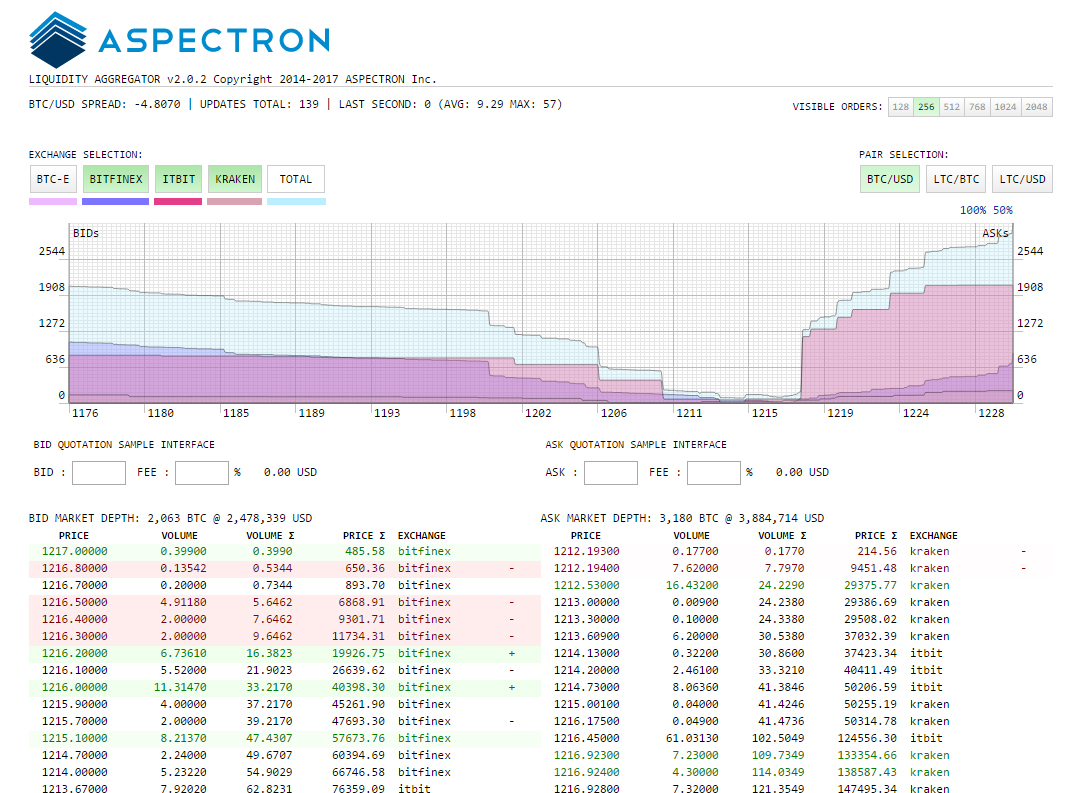Click 'itbit' in the 1214.13000 ask row
Screen dimensions: 1082x793
tap(926, 654)
